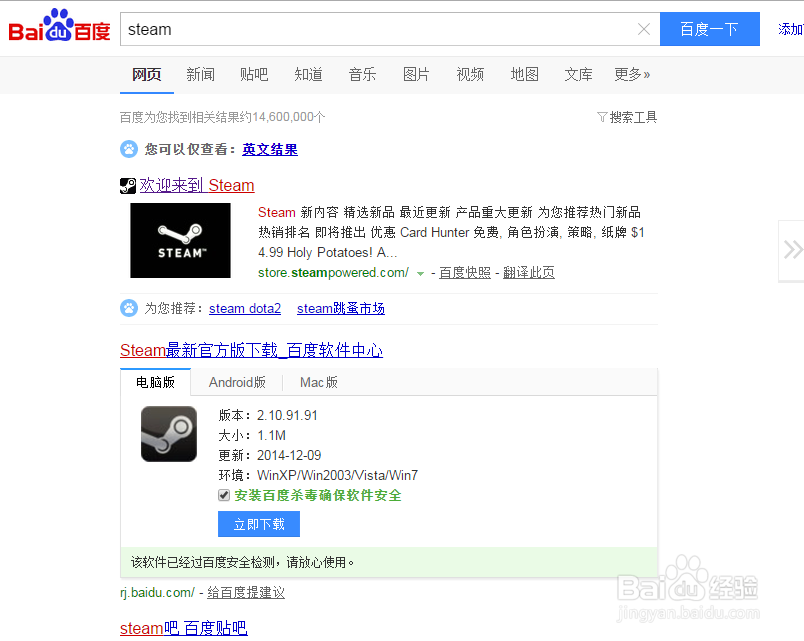The height and width of the screenshot is (641, 804).
Task: Click the steam跳蚤市场 suggestion
Action: coord(341,309)
